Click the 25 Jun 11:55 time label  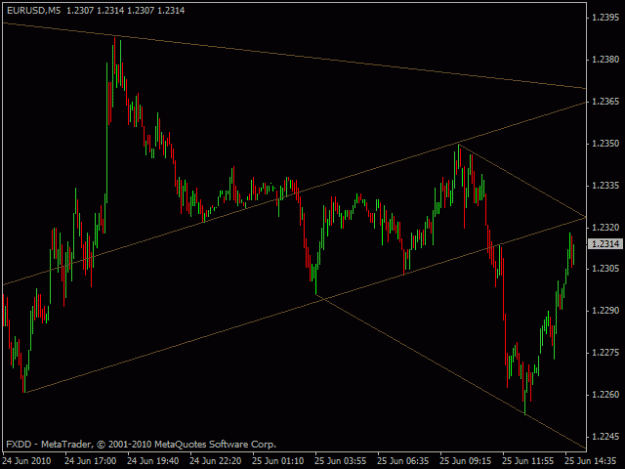pos(528,461)
